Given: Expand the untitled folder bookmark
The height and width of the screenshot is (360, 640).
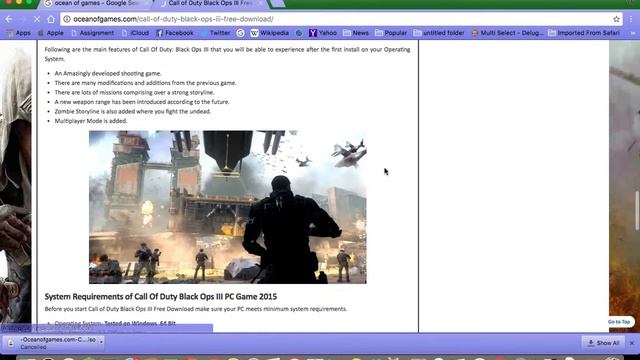Looking at the screenshot, I should 439,33.
